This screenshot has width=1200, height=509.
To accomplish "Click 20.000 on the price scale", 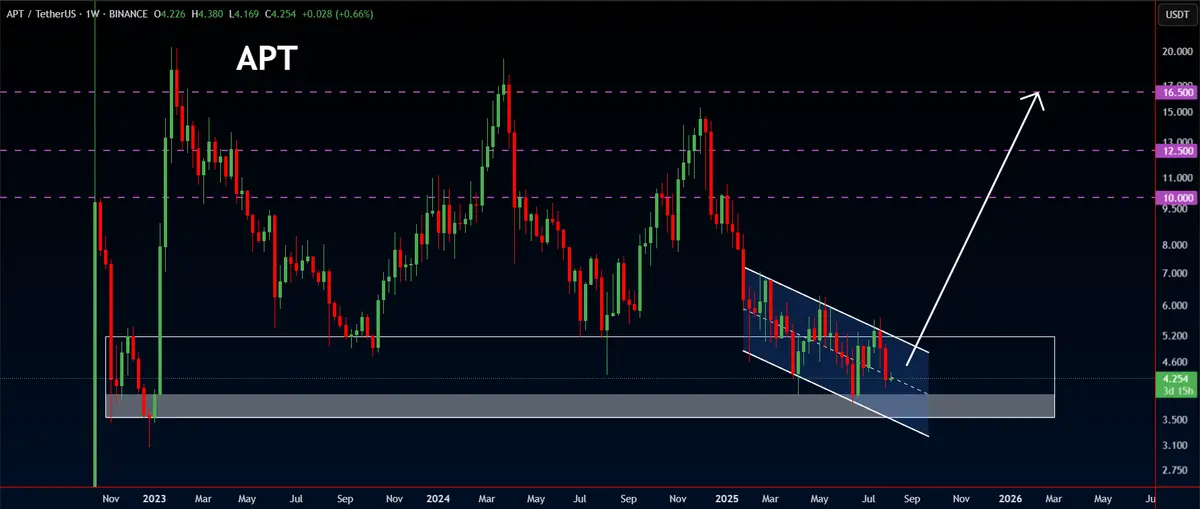I will click(1176, 52).
